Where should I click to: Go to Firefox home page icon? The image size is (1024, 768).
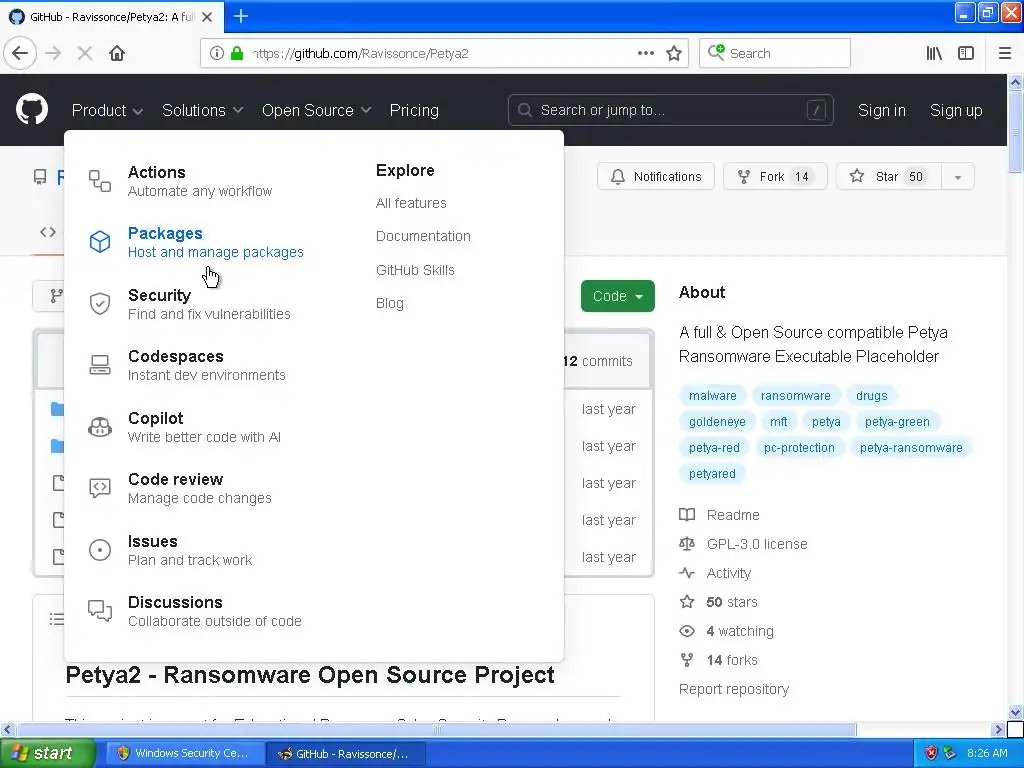coord(117,54)
